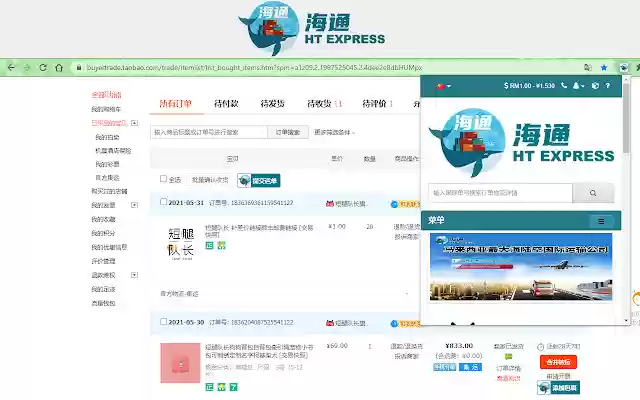Tick the 全选 select-all checkbox
Viewport: 640px width, 400px height.
(x=163, y=178)
